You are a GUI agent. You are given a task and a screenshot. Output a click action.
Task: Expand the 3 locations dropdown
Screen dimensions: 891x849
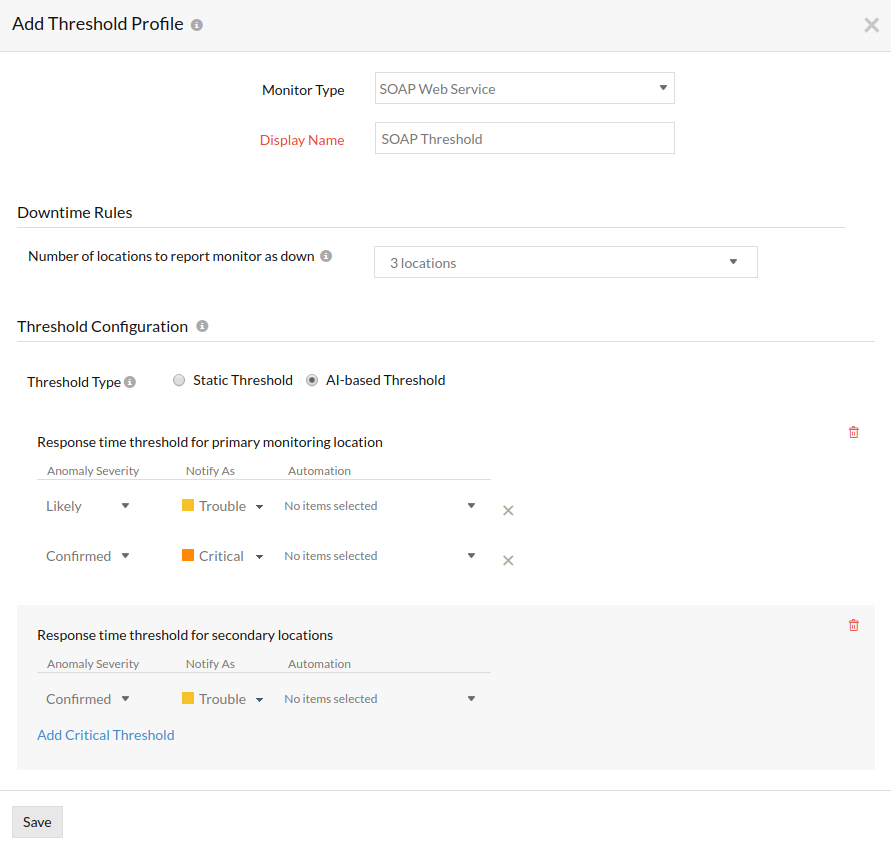point(565,262)
